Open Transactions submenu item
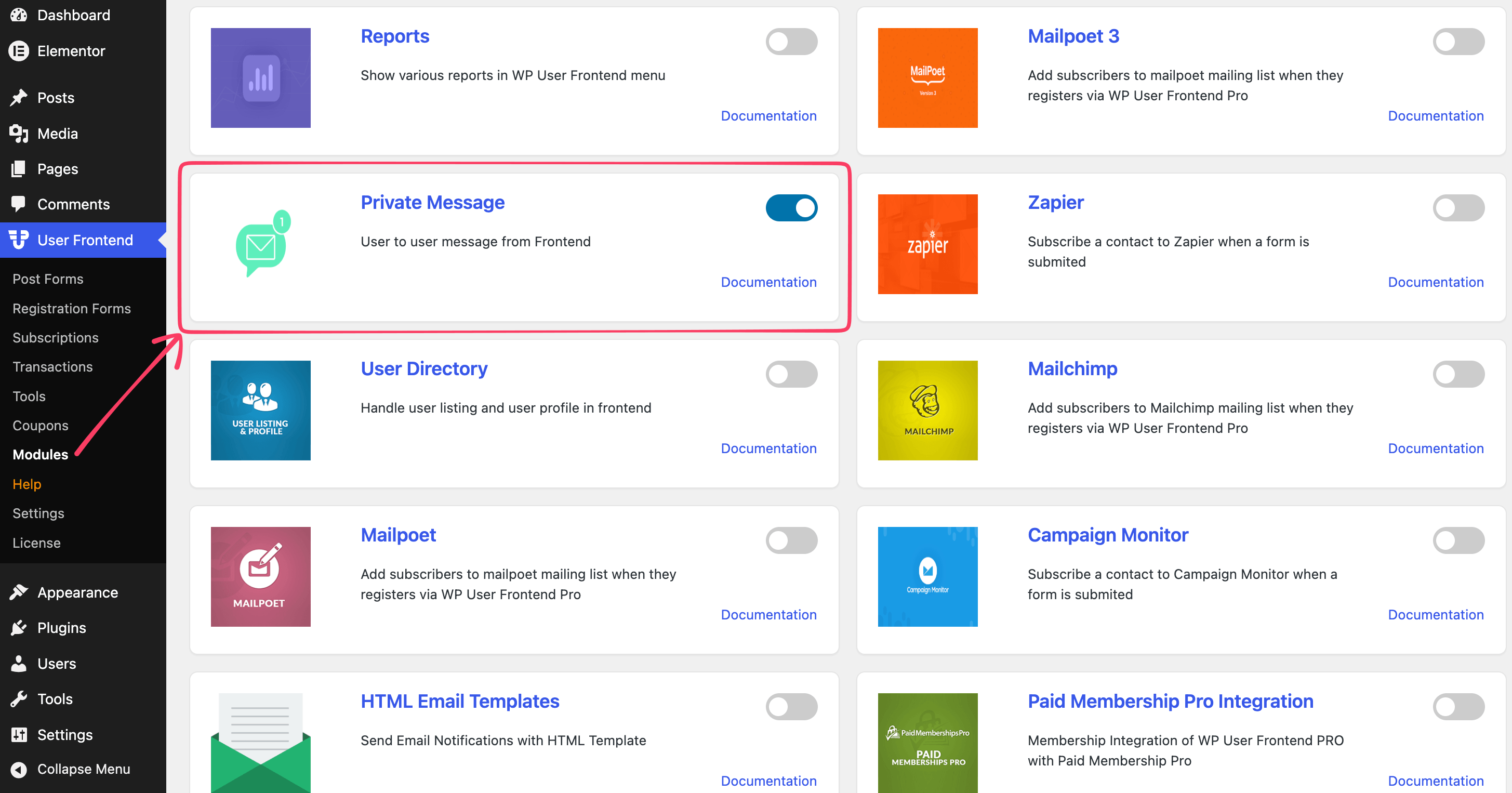 [x=53, y=367]
